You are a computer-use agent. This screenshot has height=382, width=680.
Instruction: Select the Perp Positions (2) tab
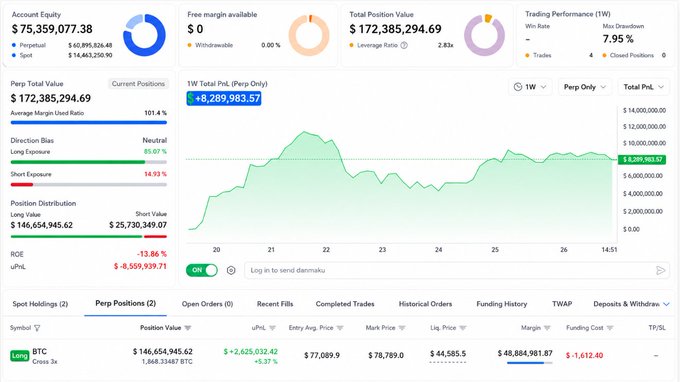[x=125, y=303]
